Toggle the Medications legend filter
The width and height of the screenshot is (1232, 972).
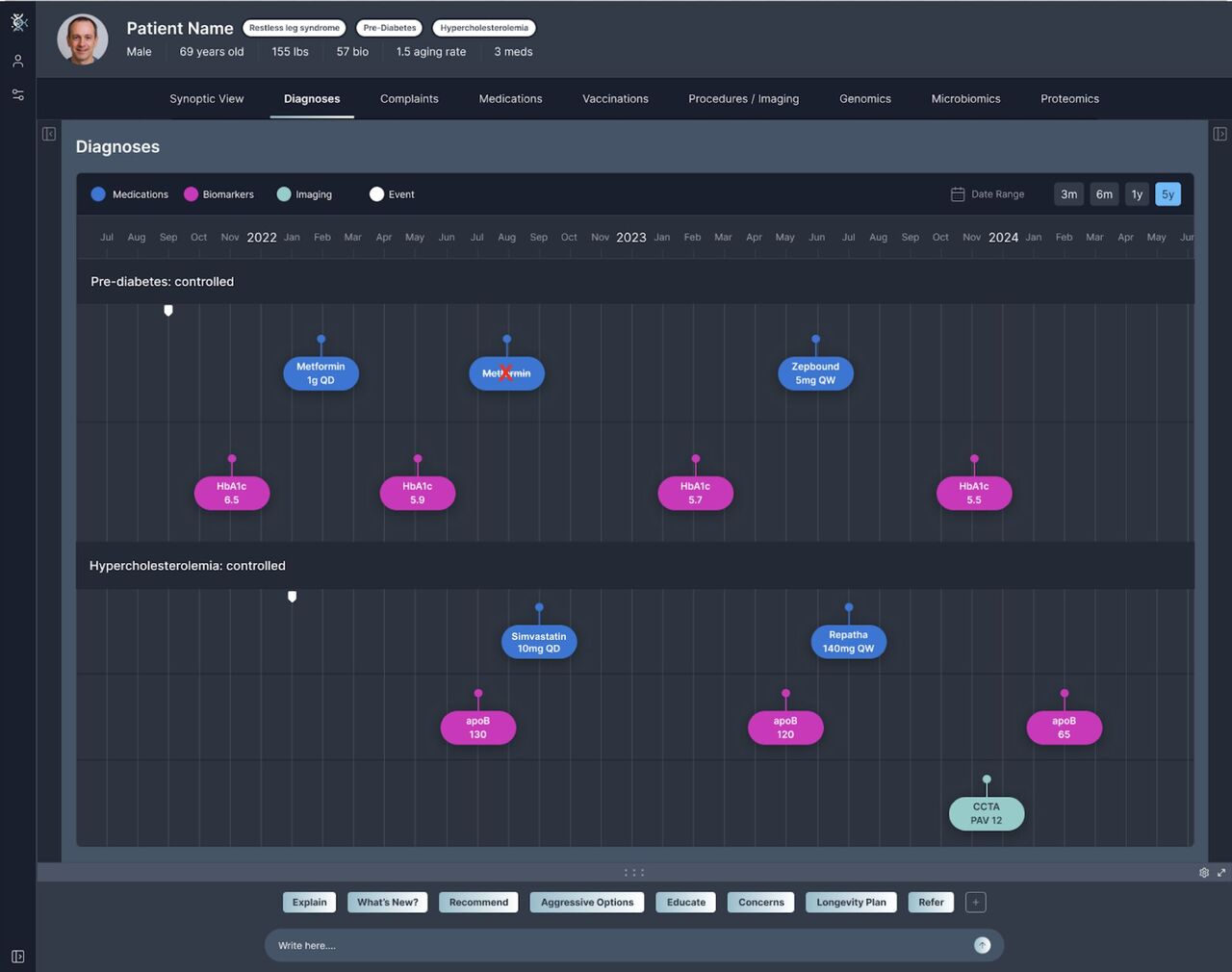click(130, 194)
